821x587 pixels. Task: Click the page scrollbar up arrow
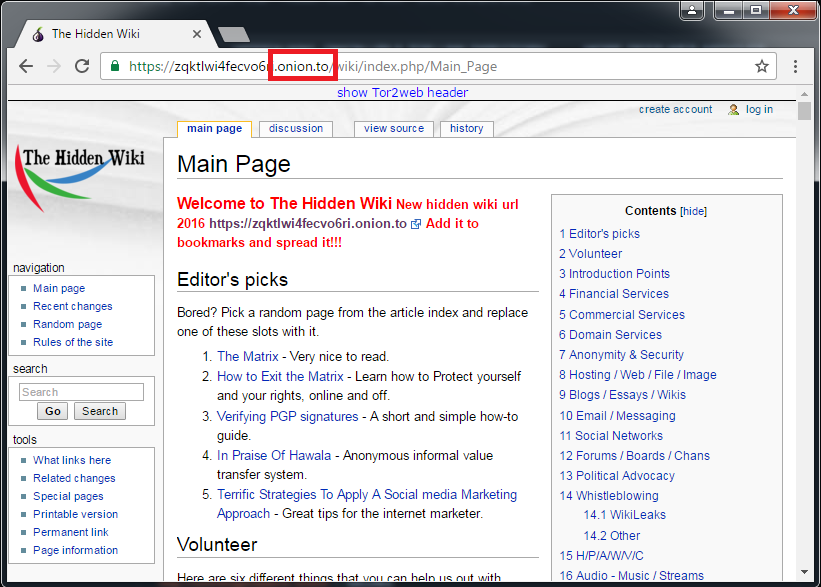804,94
